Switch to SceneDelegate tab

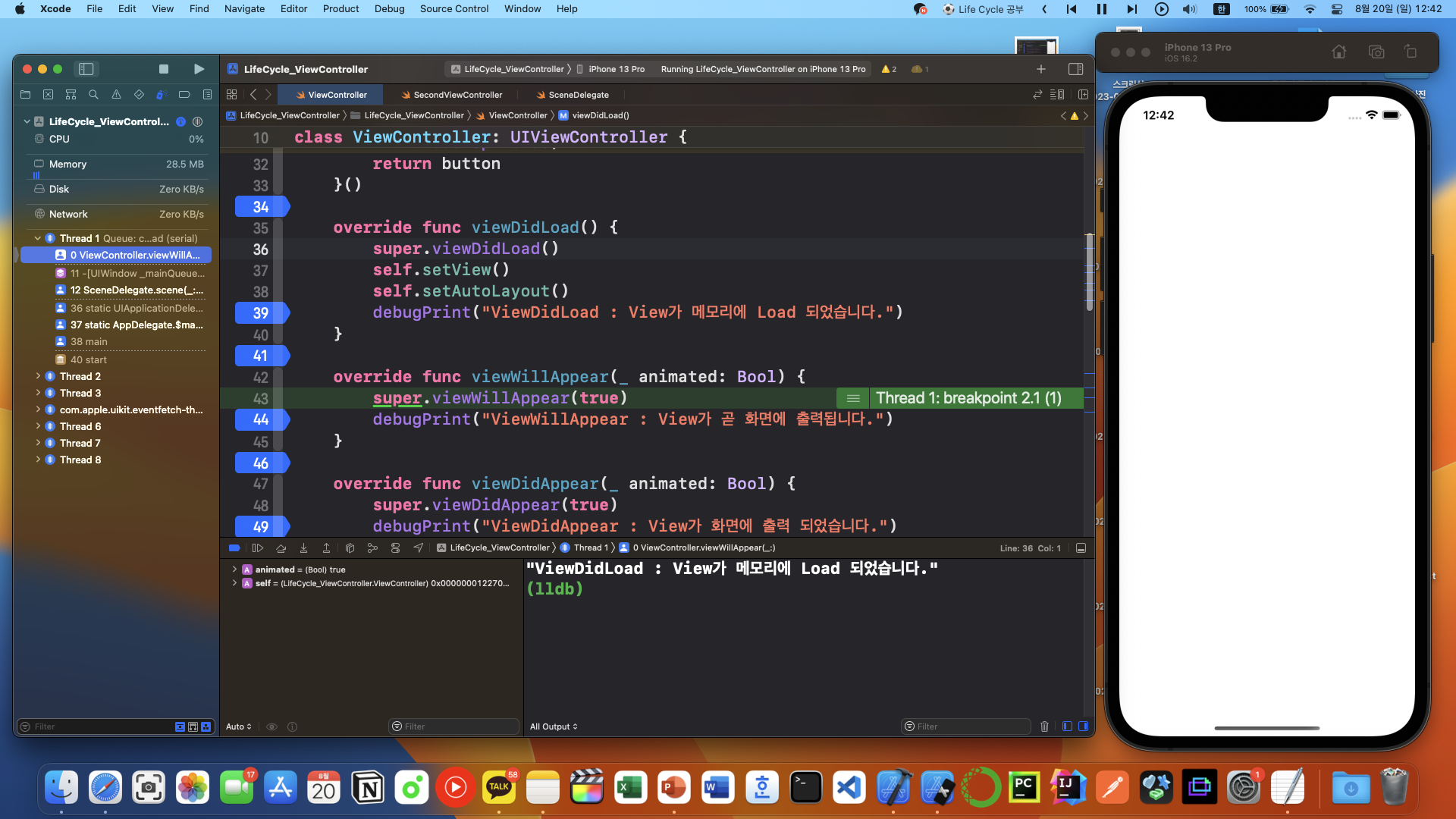[572, 95]
